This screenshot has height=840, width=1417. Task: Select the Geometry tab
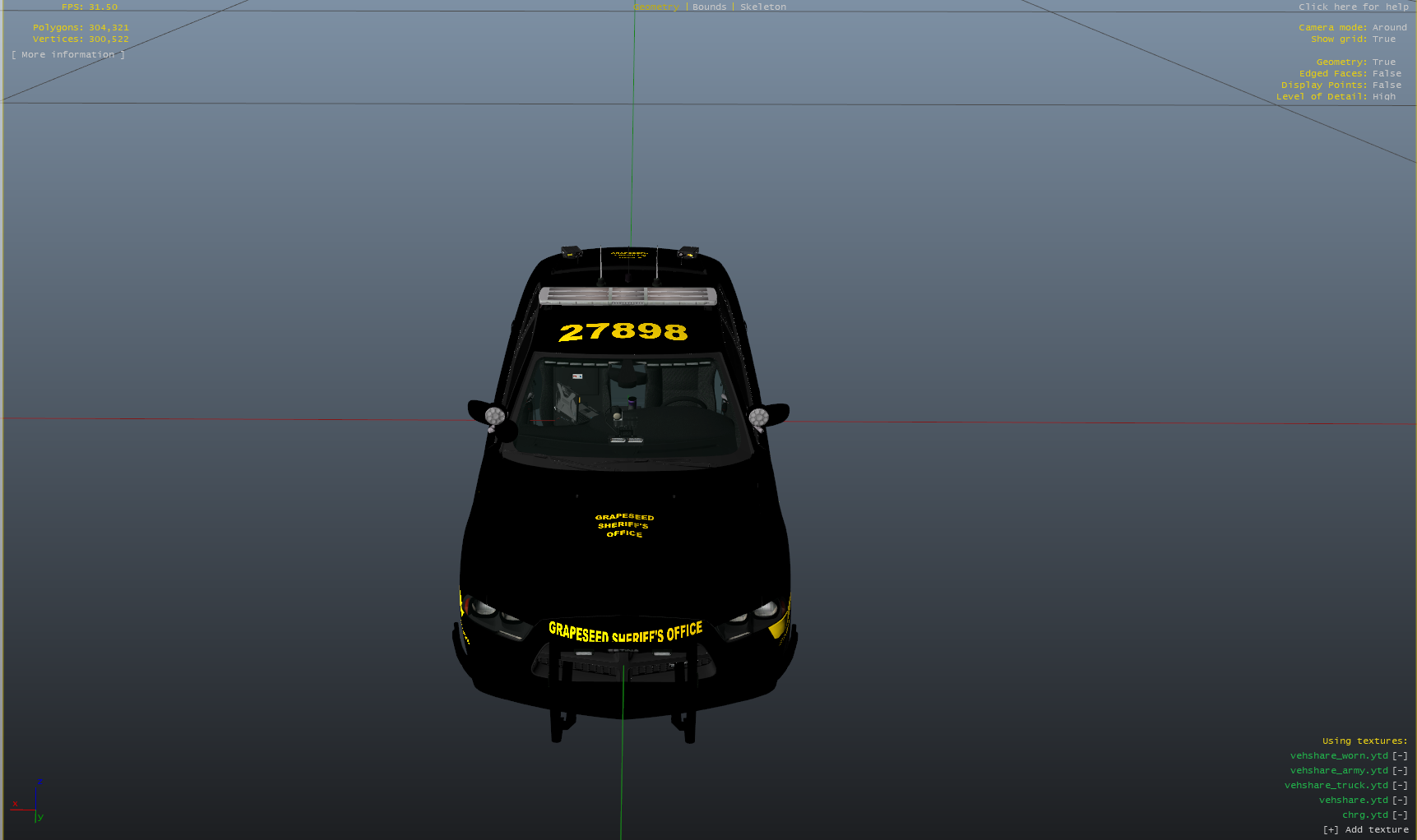coord(656,7)
